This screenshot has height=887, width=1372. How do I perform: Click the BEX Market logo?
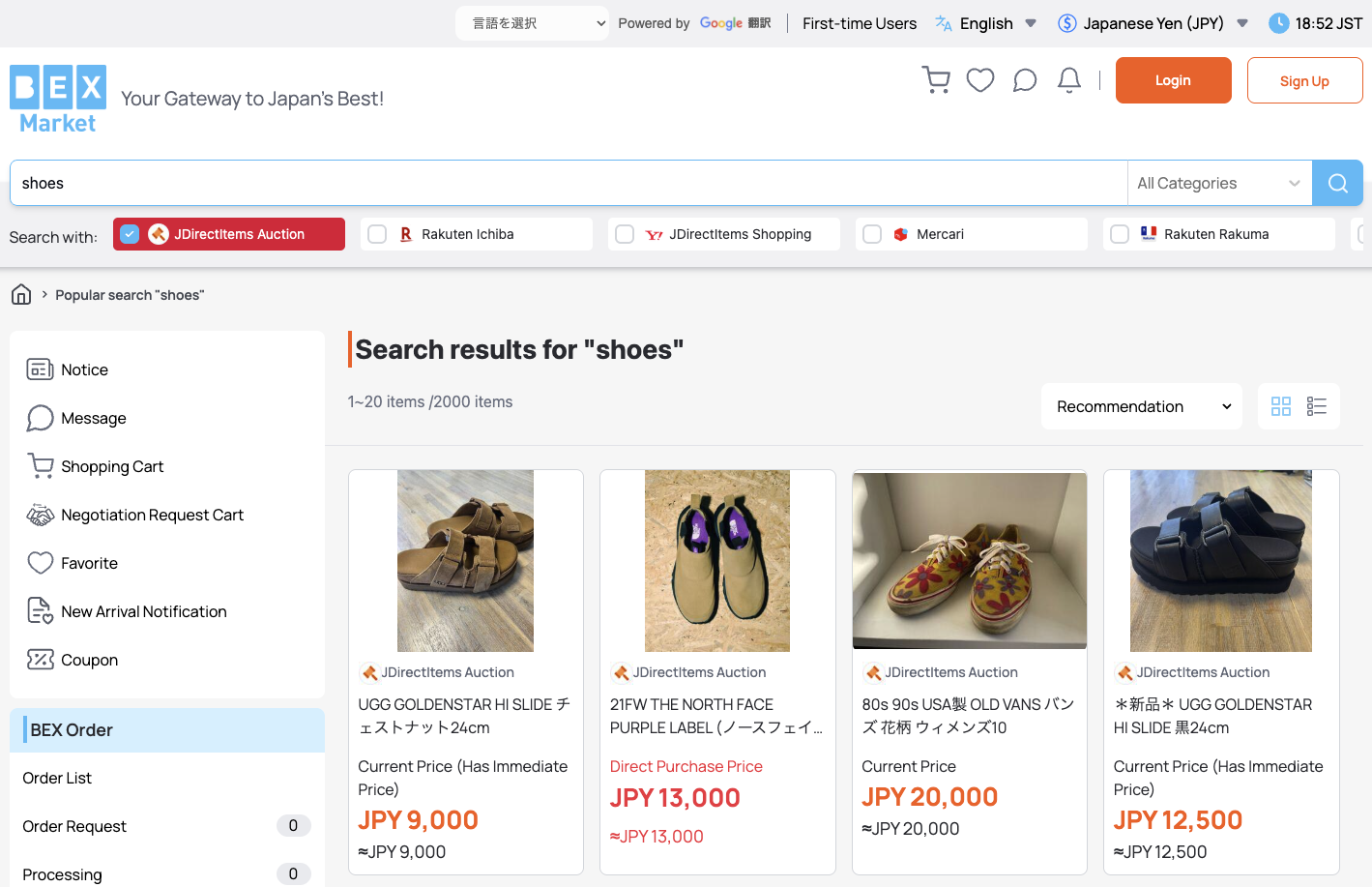(58, 99)
